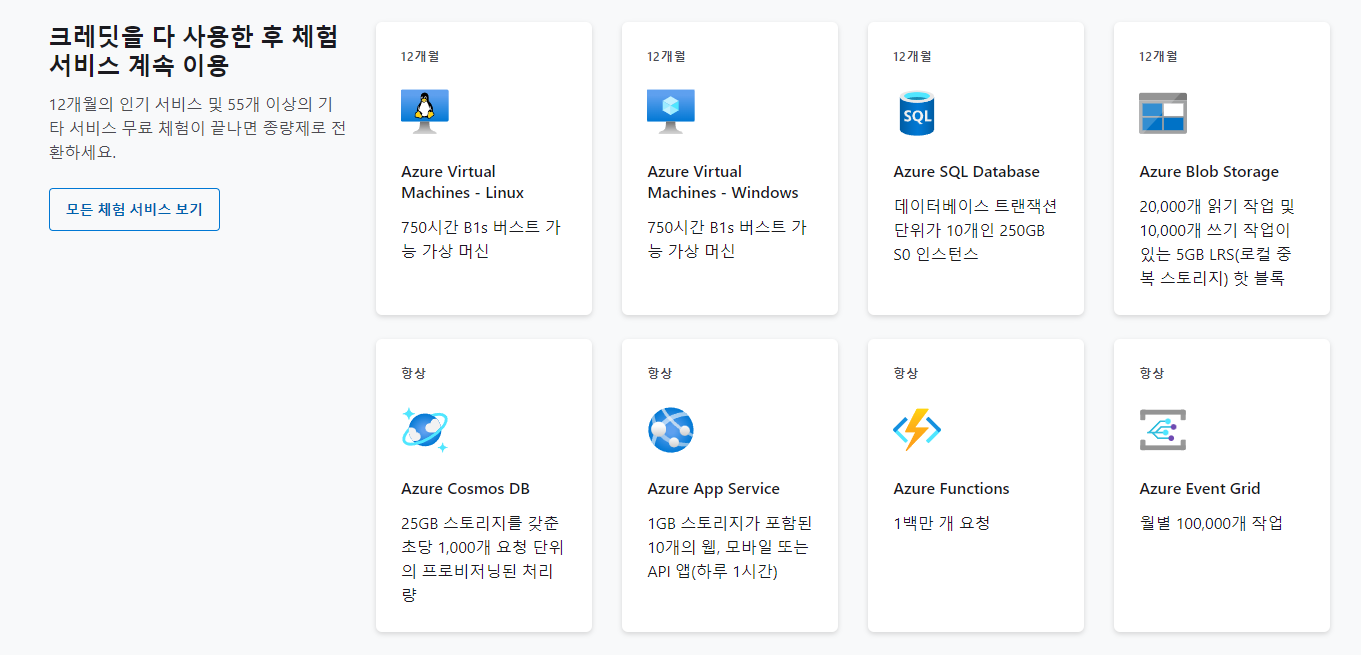This screenshot has height=655, width=1361.
Task: Click the Azure Functions lightning bolt icon
Action: coord(917,430)
